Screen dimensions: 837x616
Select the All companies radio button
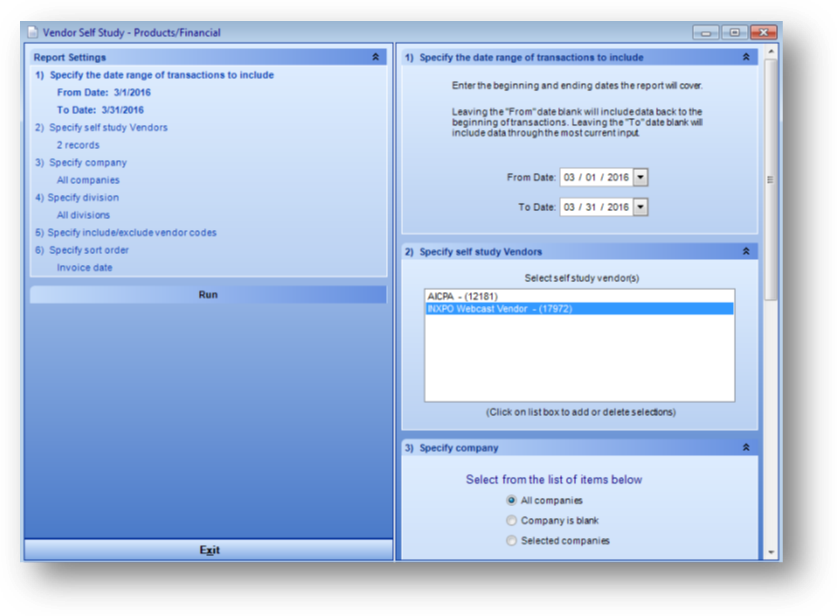click(x=511, y=500)
